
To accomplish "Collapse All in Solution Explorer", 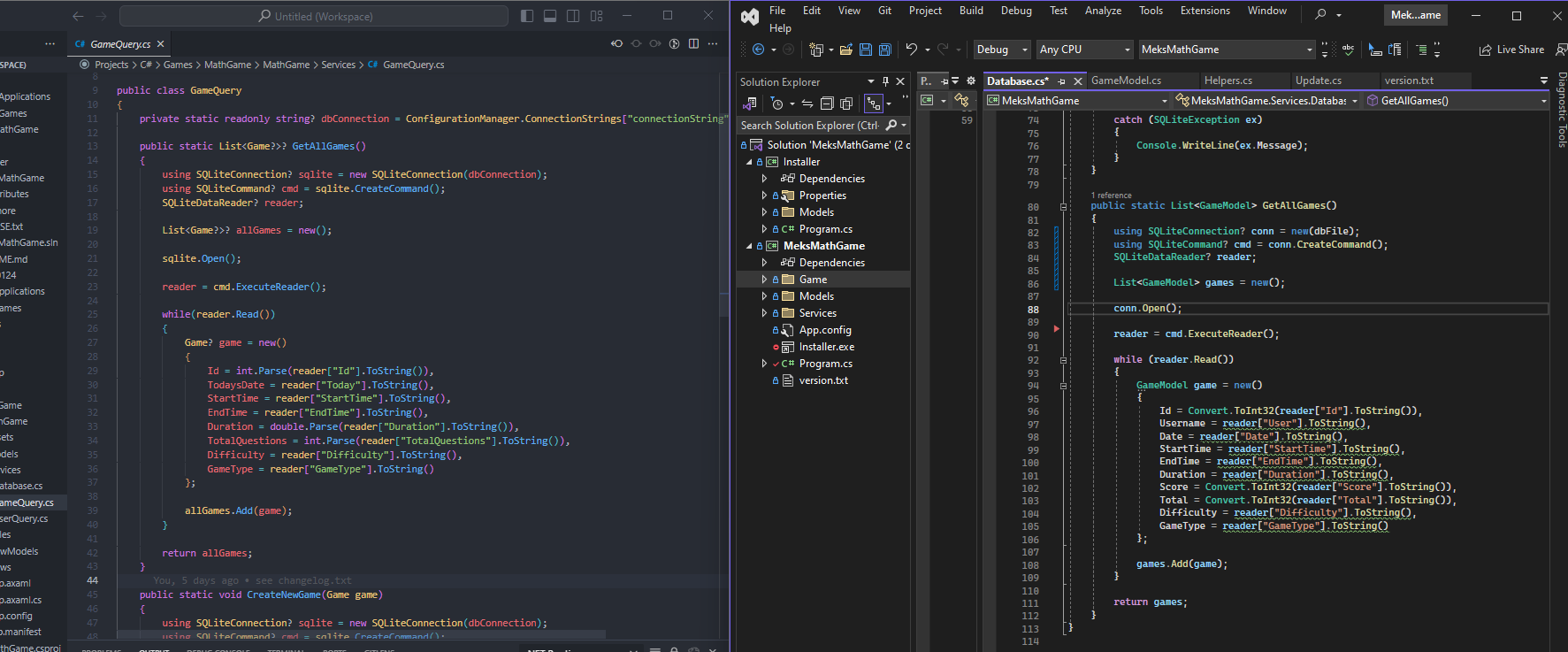I will pos(827,104).
